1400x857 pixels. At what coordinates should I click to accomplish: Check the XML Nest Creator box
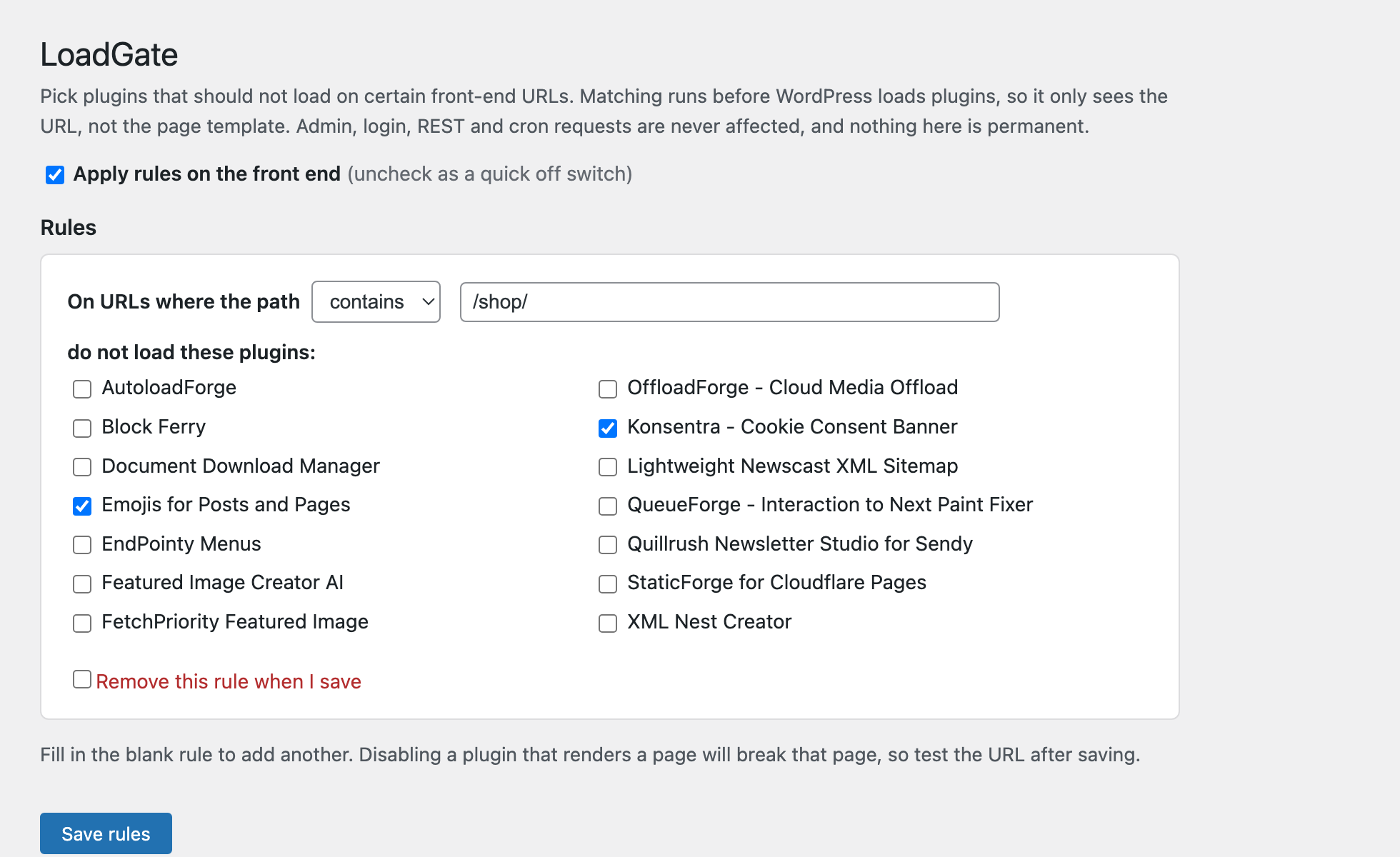pos(608,623)
